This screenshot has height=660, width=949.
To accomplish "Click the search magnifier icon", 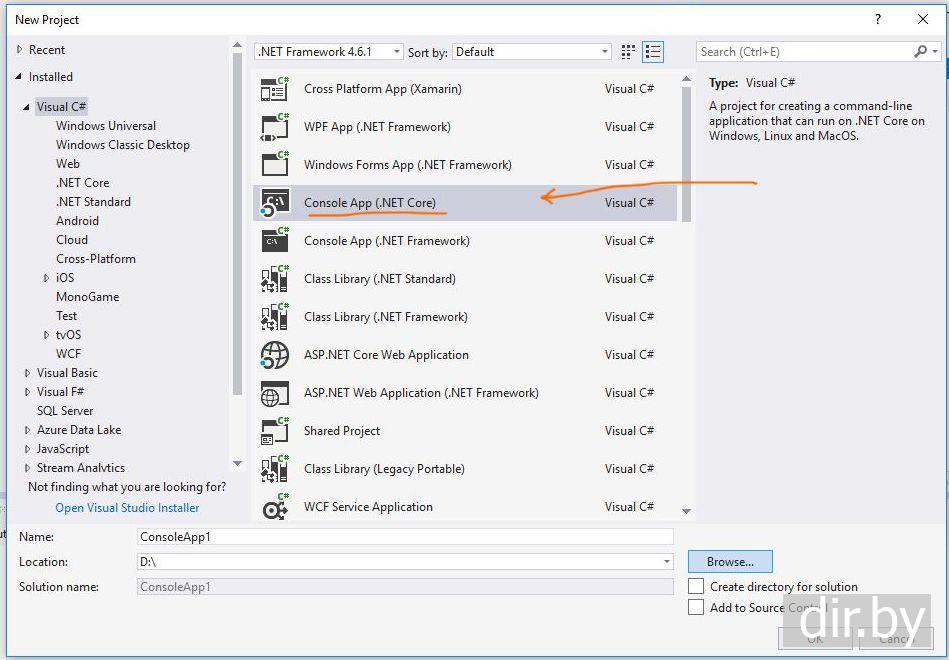I will pos(920,52).
